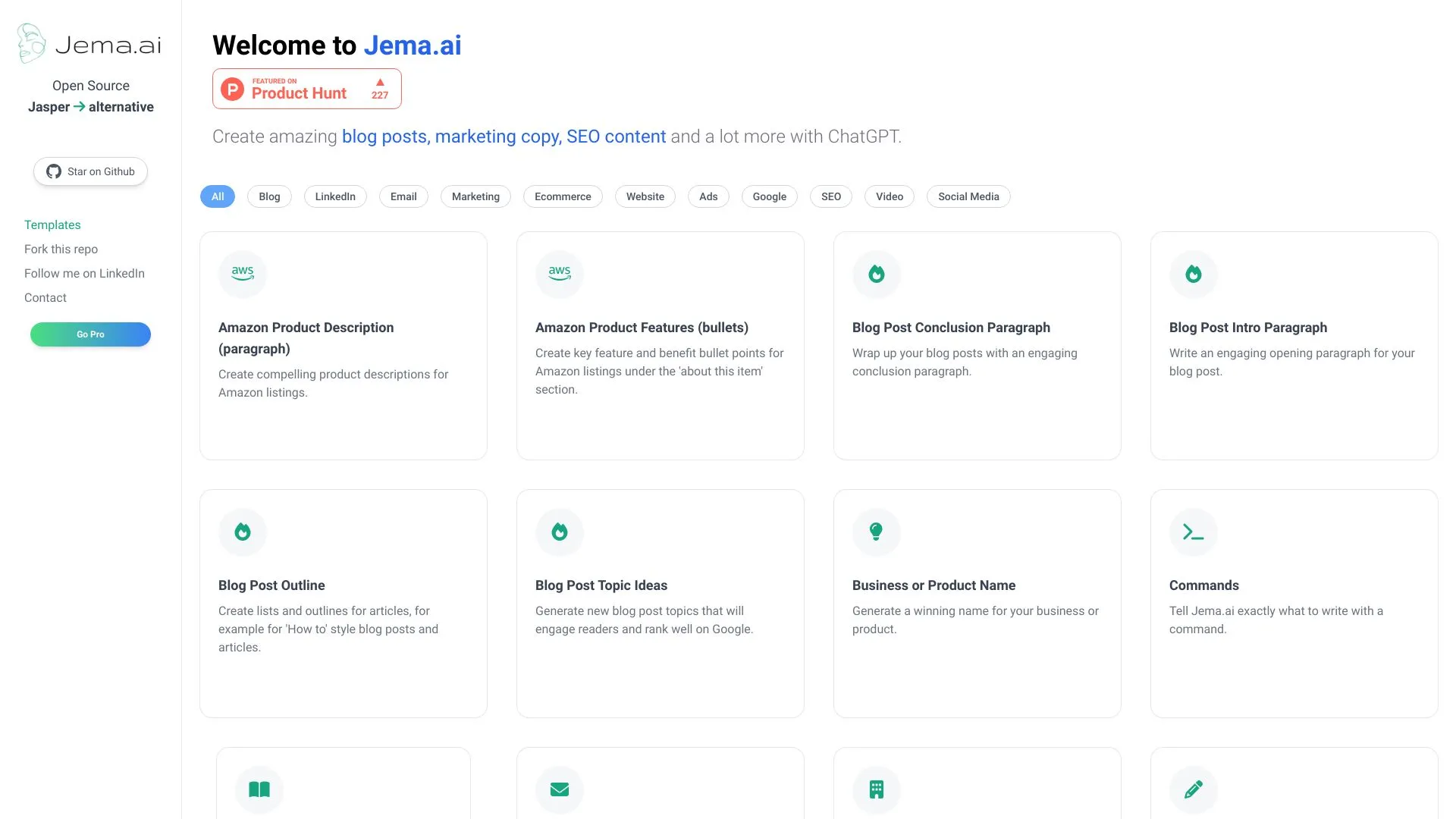Viewport: 1456px width, 819px height.
Task: Toggle the Video filter chip
Action: point(889,196)
